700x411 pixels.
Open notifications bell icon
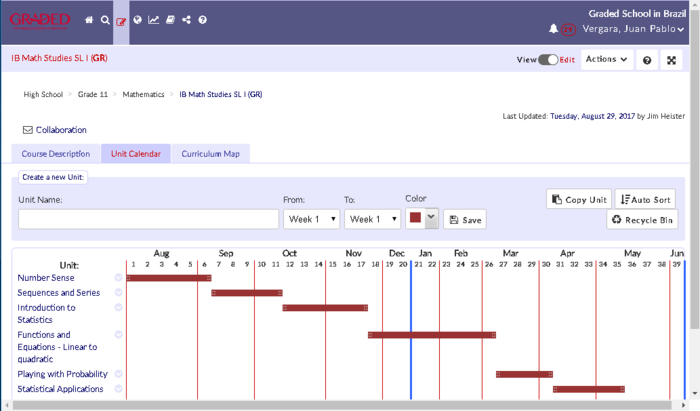point(553,29)
